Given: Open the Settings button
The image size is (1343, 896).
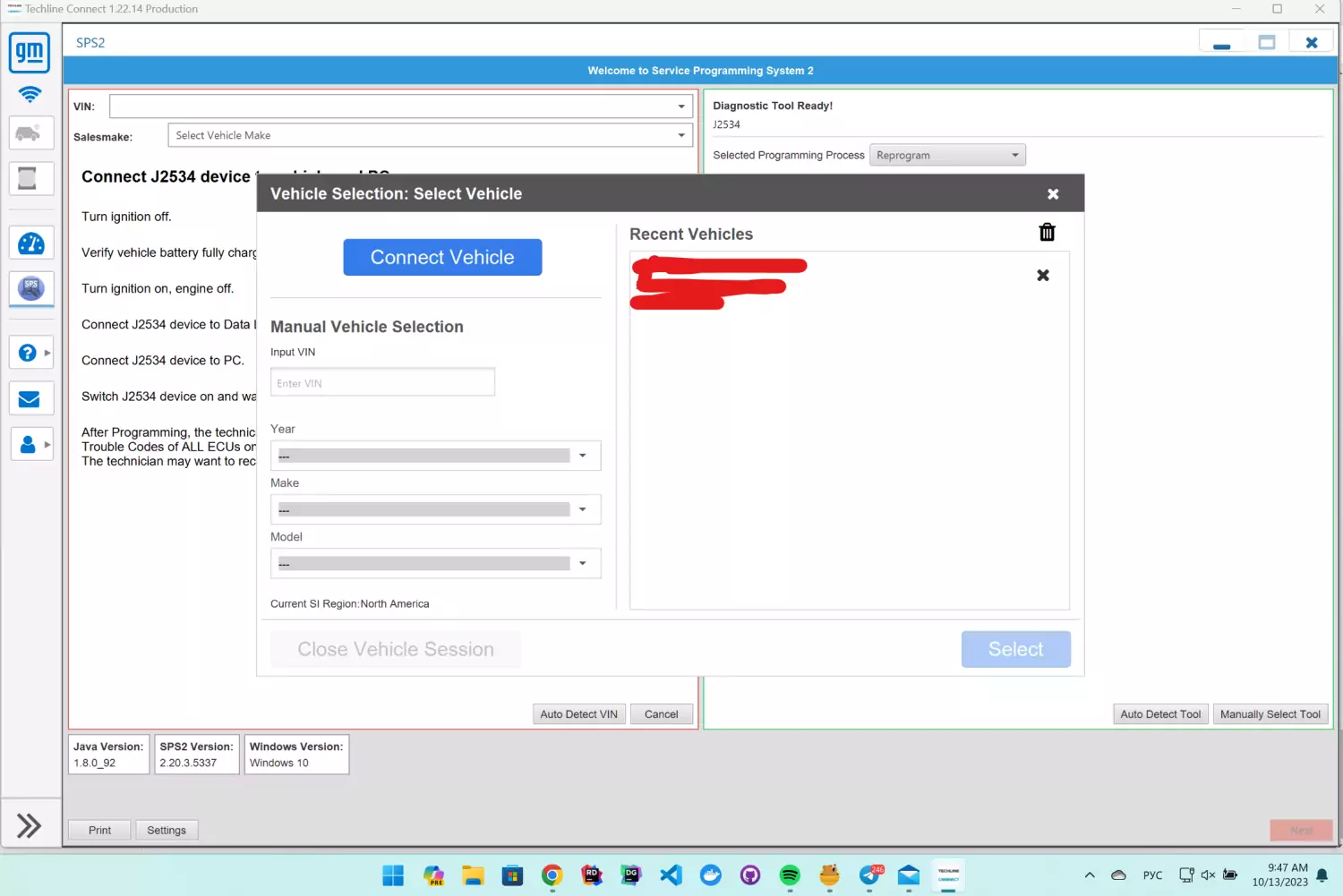Looking at the screenshot, I should [167, 831].
